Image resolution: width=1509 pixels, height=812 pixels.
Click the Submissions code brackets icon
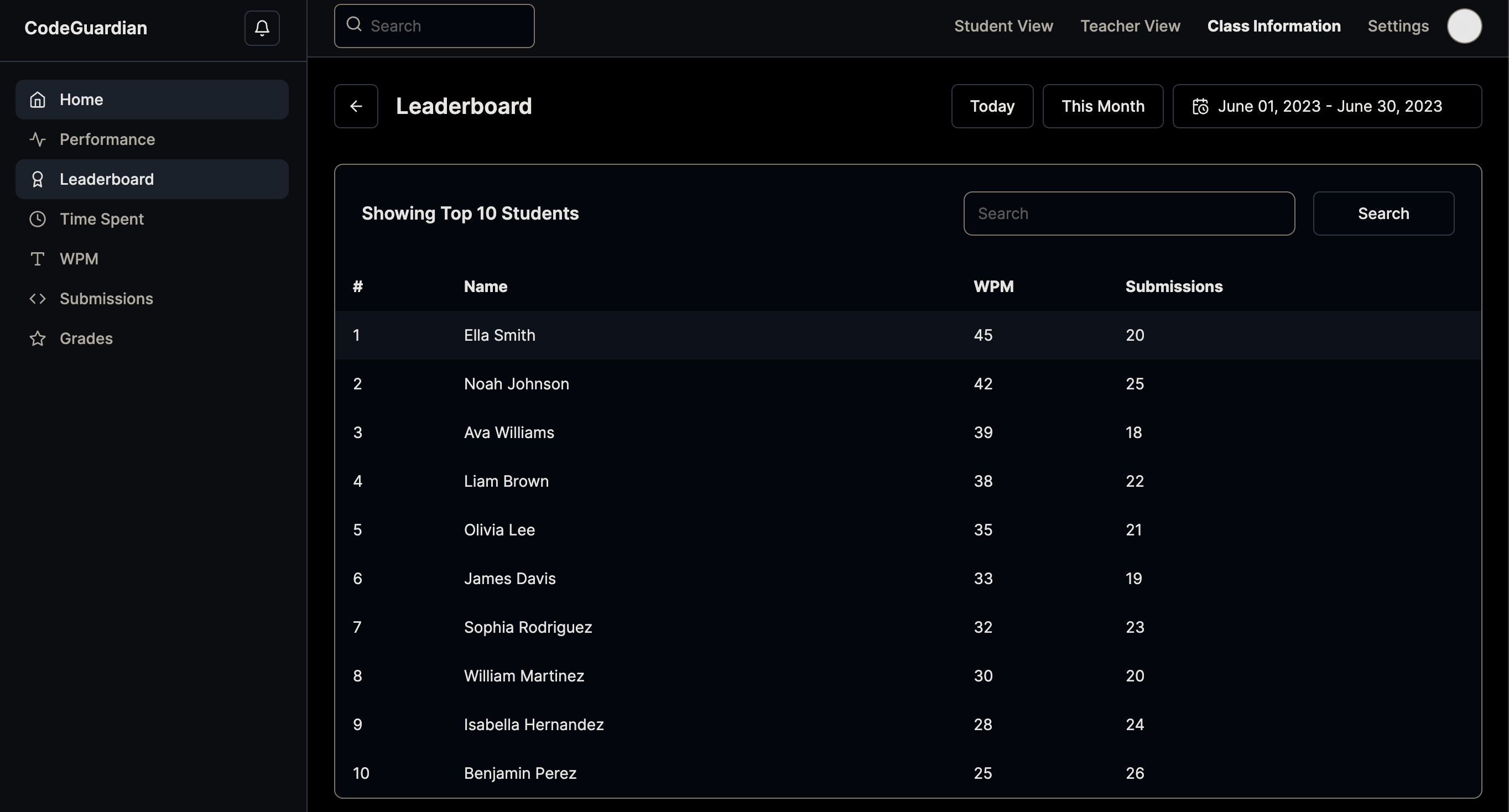point(38,299)
